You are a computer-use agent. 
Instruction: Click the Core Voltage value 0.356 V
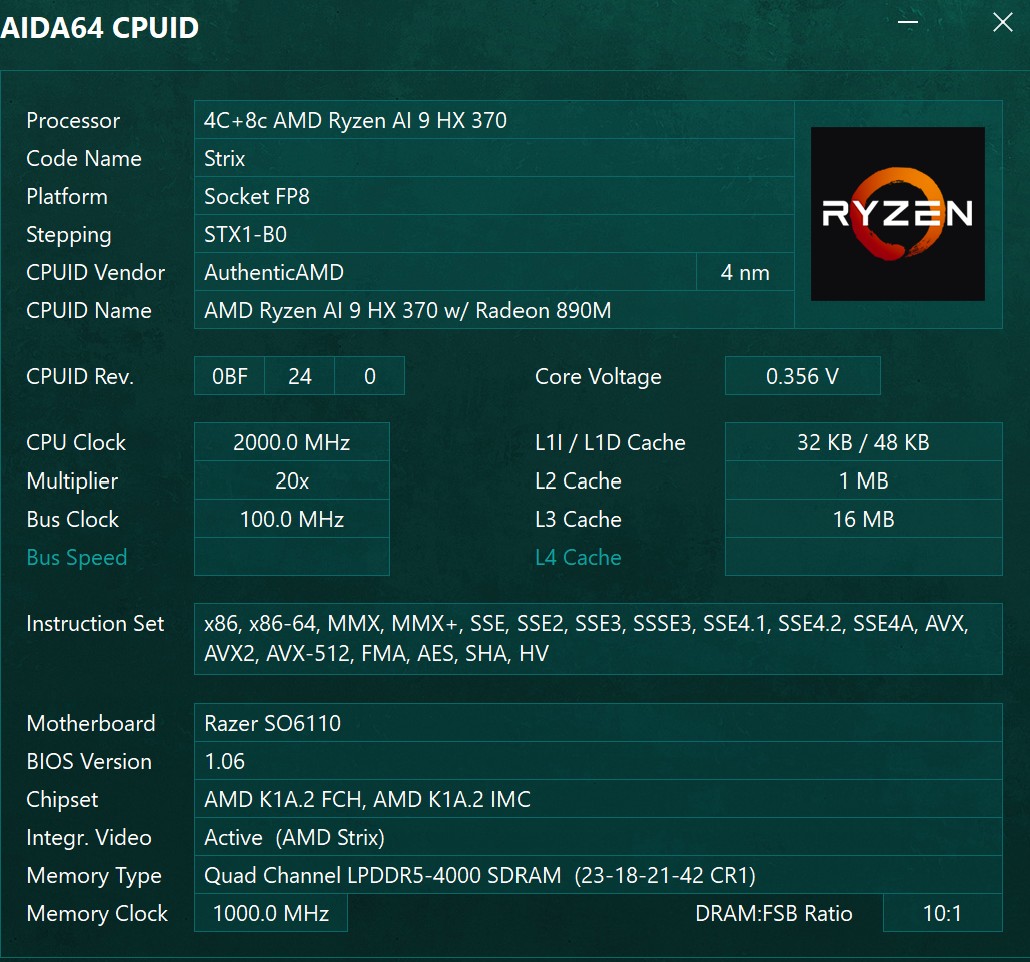802,376
